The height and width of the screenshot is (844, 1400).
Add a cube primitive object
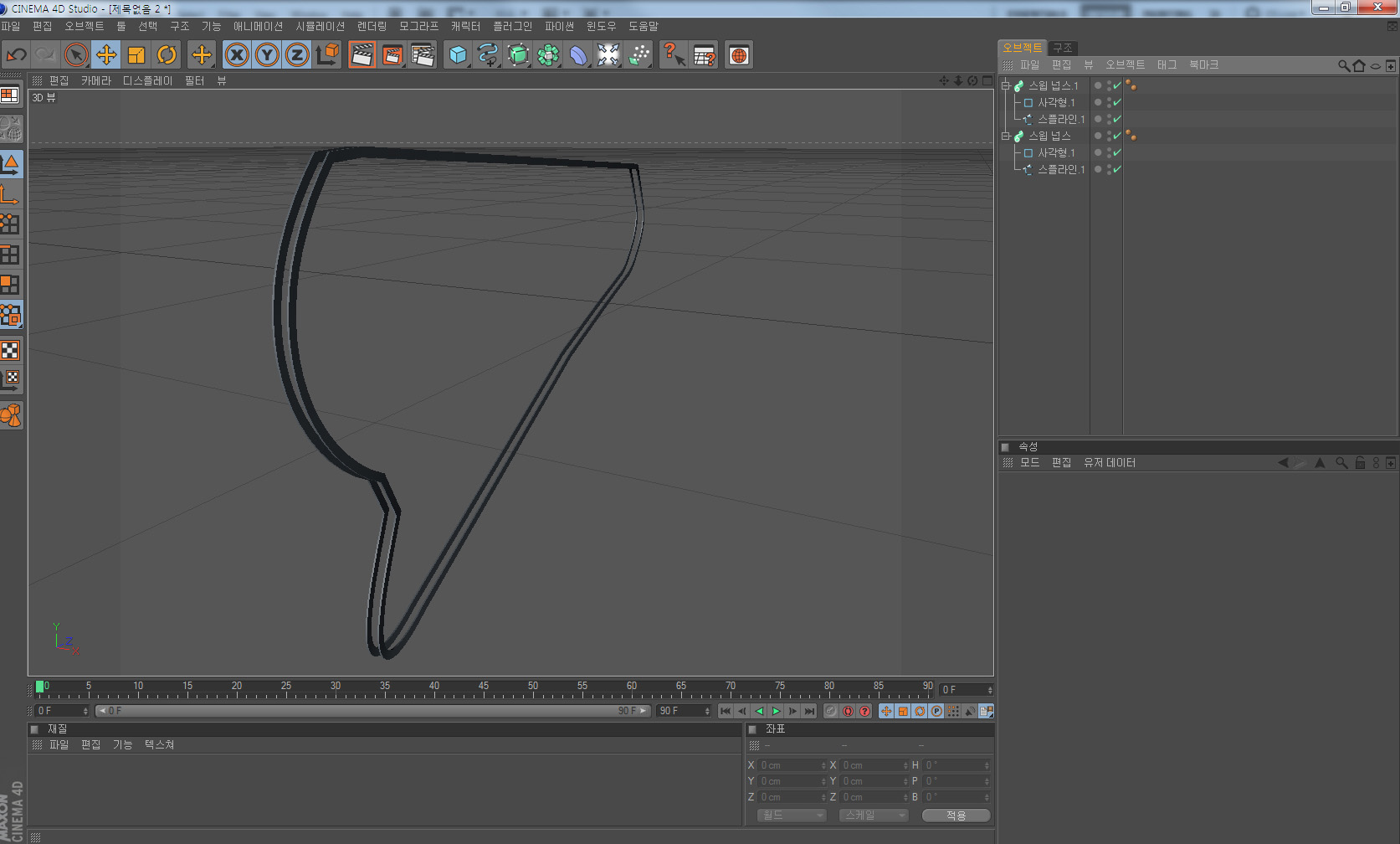pos(458,55)
